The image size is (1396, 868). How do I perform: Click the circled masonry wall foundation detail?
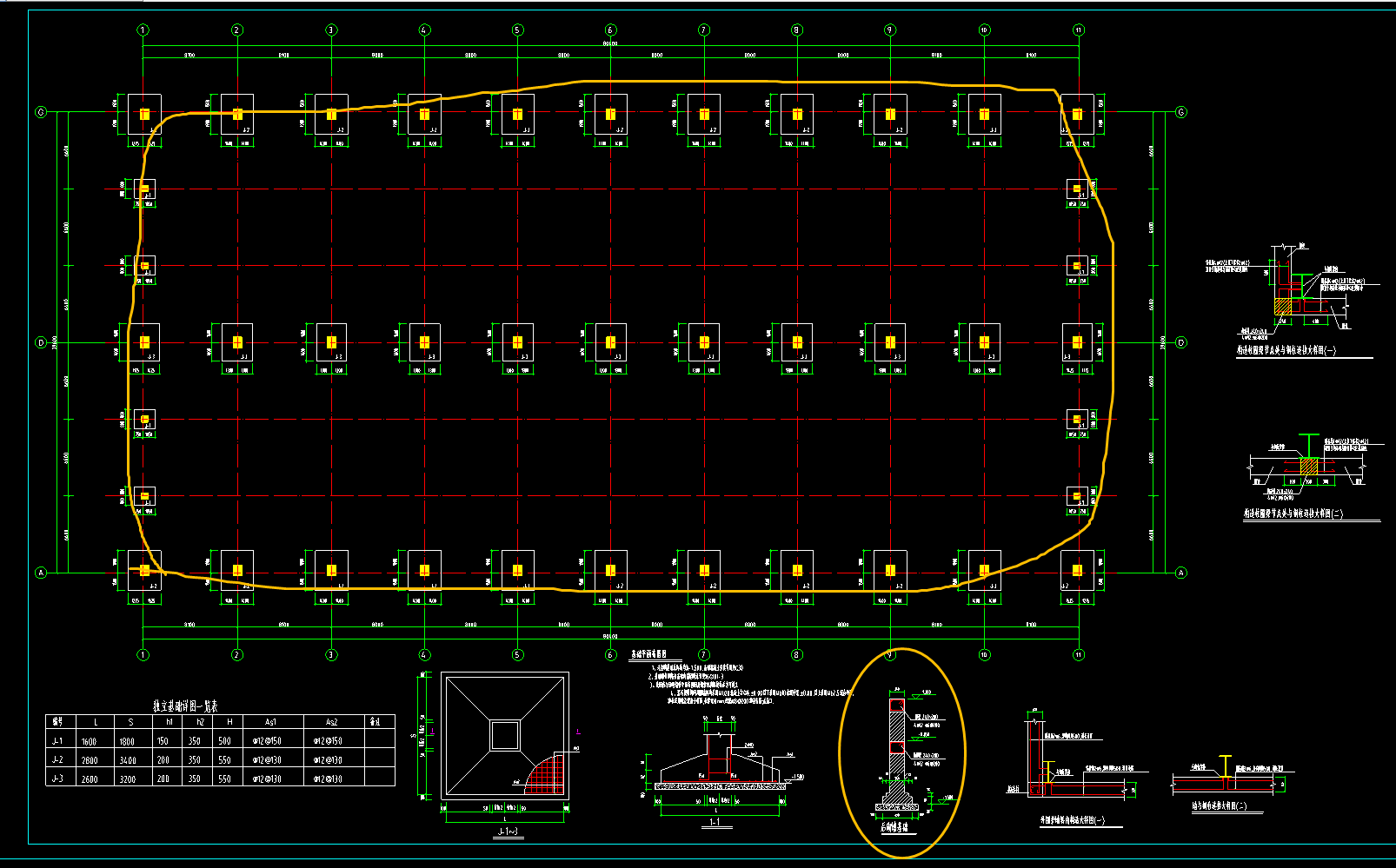(x=901, y=752)
